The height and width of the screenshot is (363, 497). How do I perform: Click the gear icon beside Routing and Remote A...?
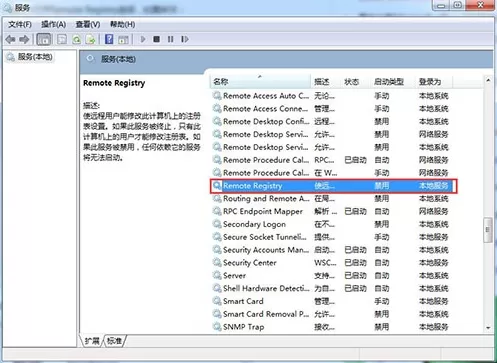tap(217, 199)
